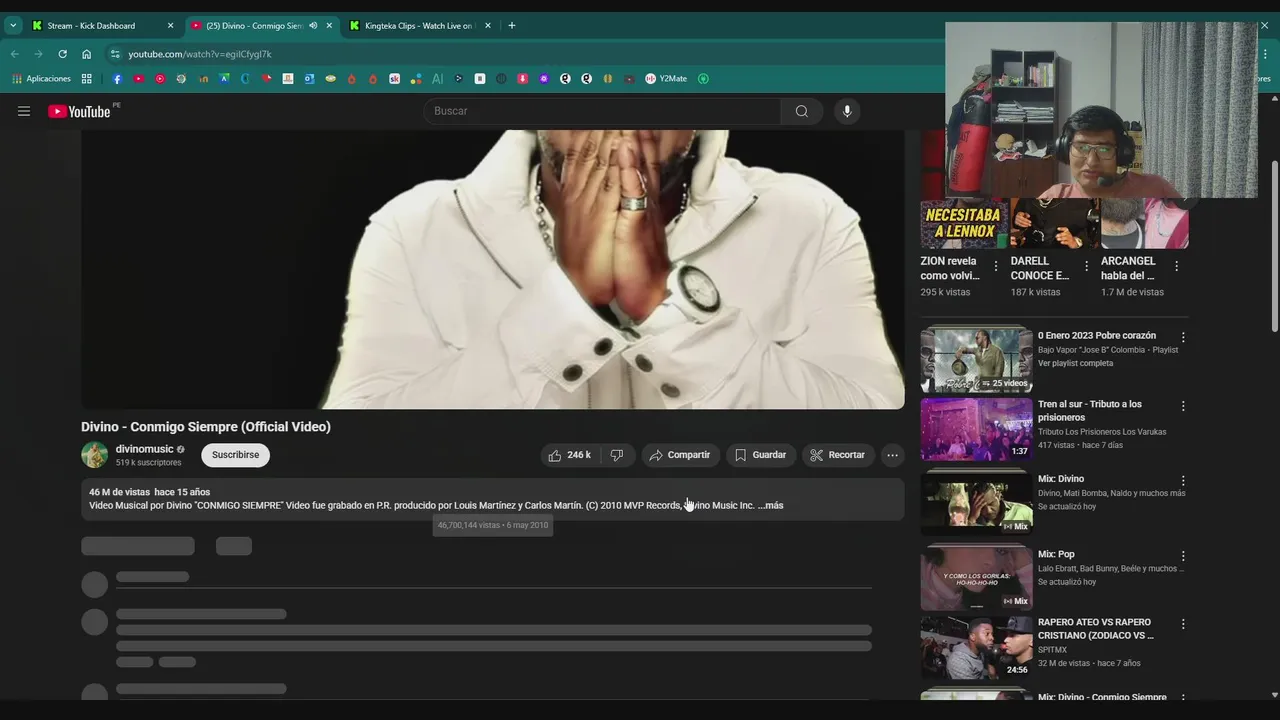The width and height of the screenshot is (1280, 720).
Task: Share the video using Compartir
Action: pyautogui.click(x=679, y=455)
